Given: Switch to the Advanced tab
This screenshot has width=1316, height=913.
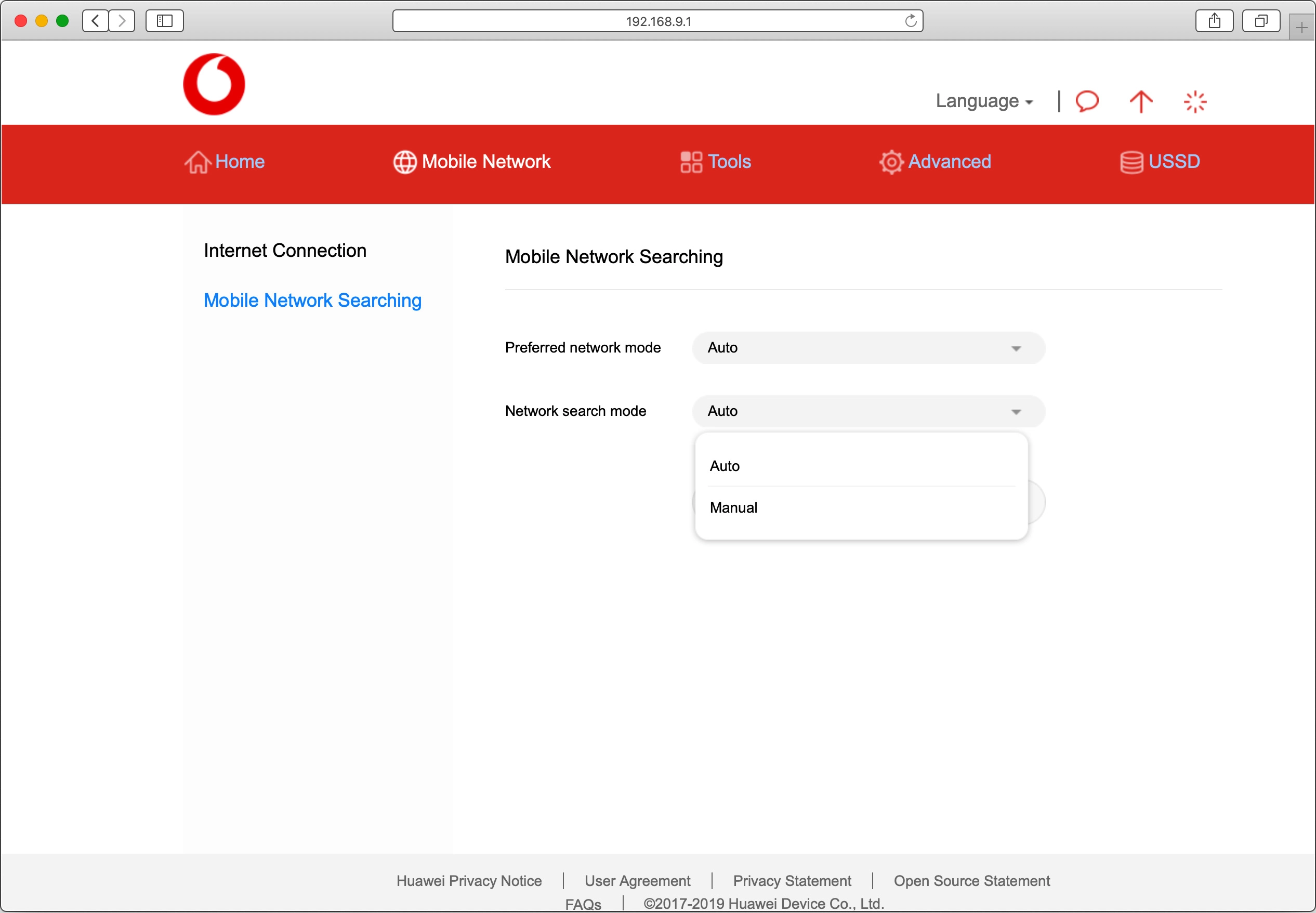Looking at the screenshot, I should (x=935, y=162).
